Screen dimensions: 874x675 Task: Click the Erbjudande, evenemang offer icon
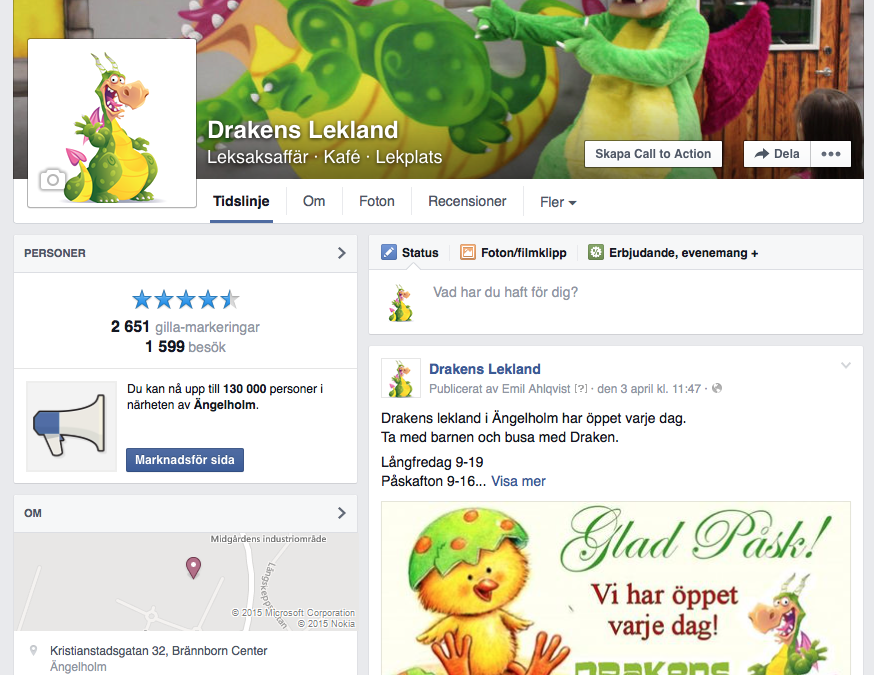coord(596,252)
